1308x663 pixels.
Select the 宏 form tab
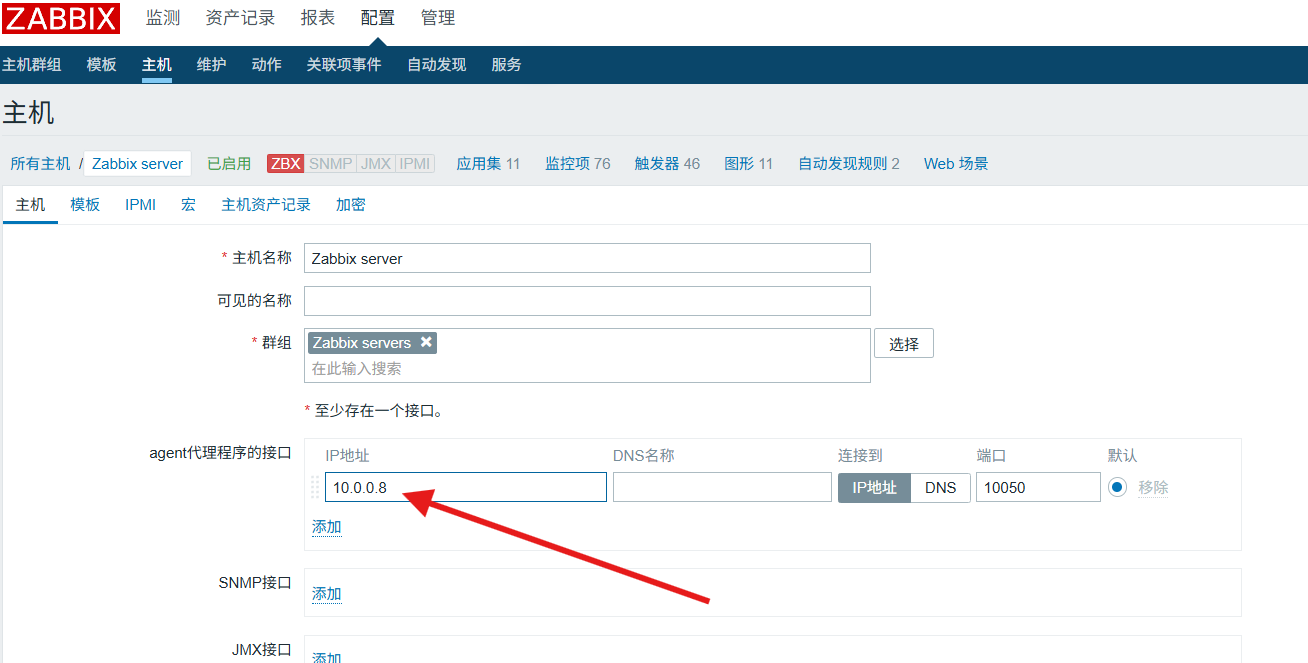188,204
